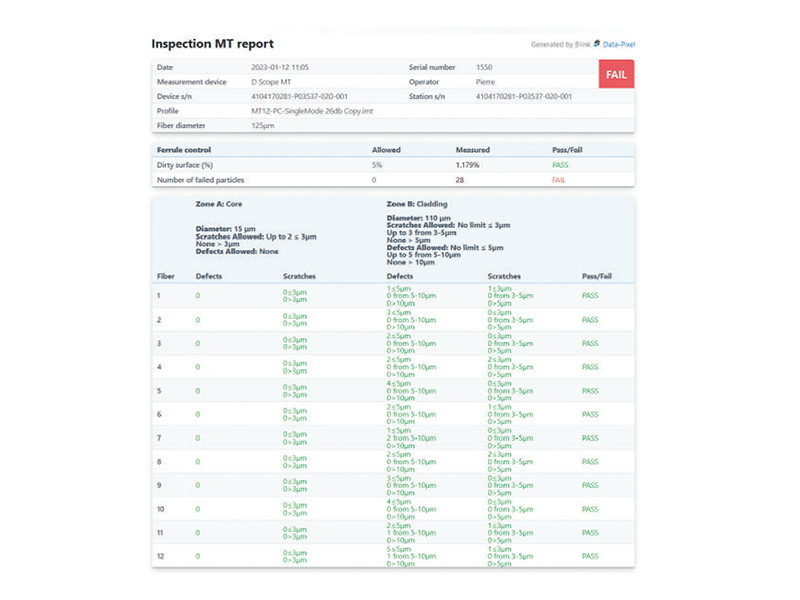Open the Data-Pixel link

619,44
